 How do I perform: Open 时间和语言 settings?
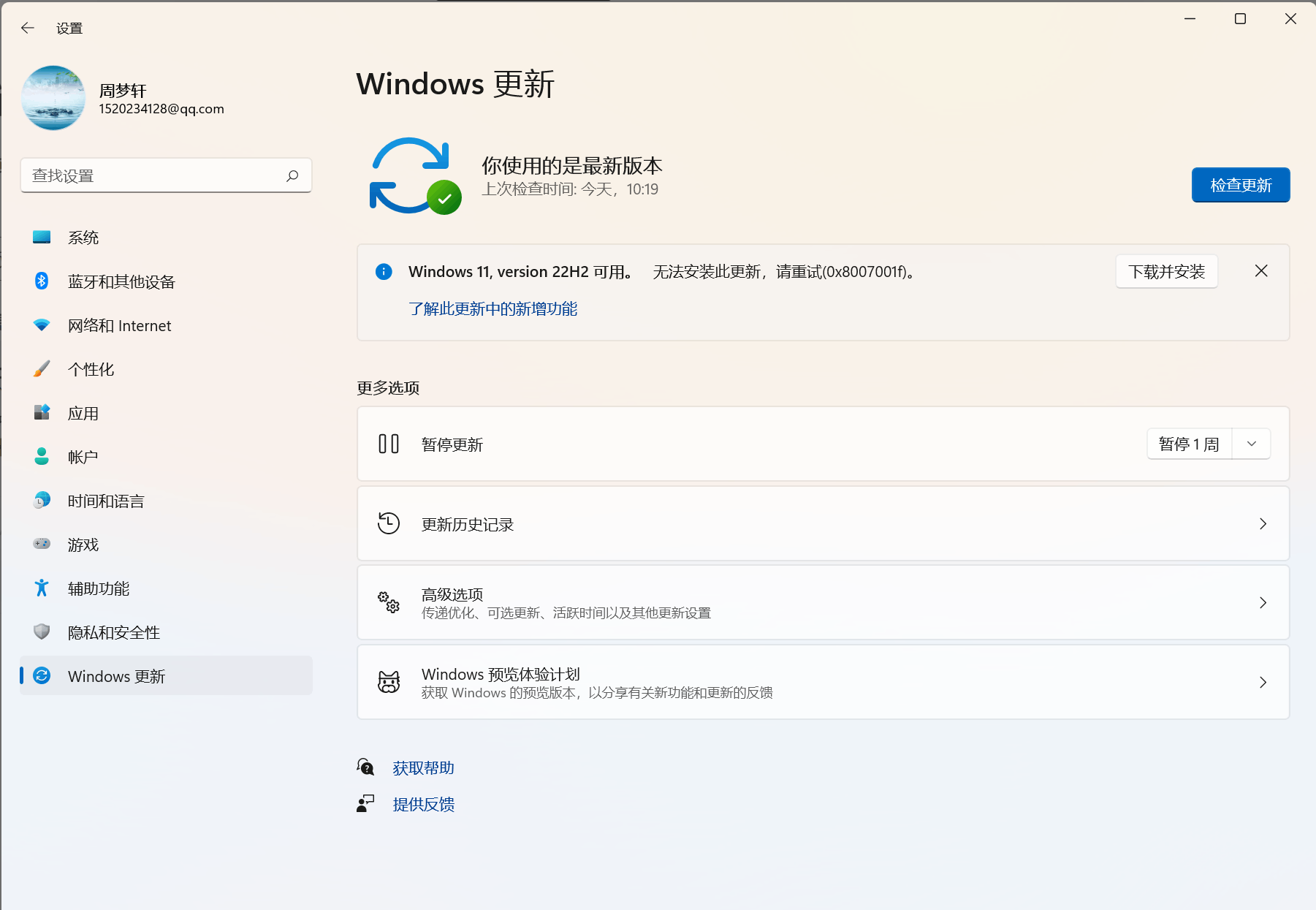(x=166, y=501)
